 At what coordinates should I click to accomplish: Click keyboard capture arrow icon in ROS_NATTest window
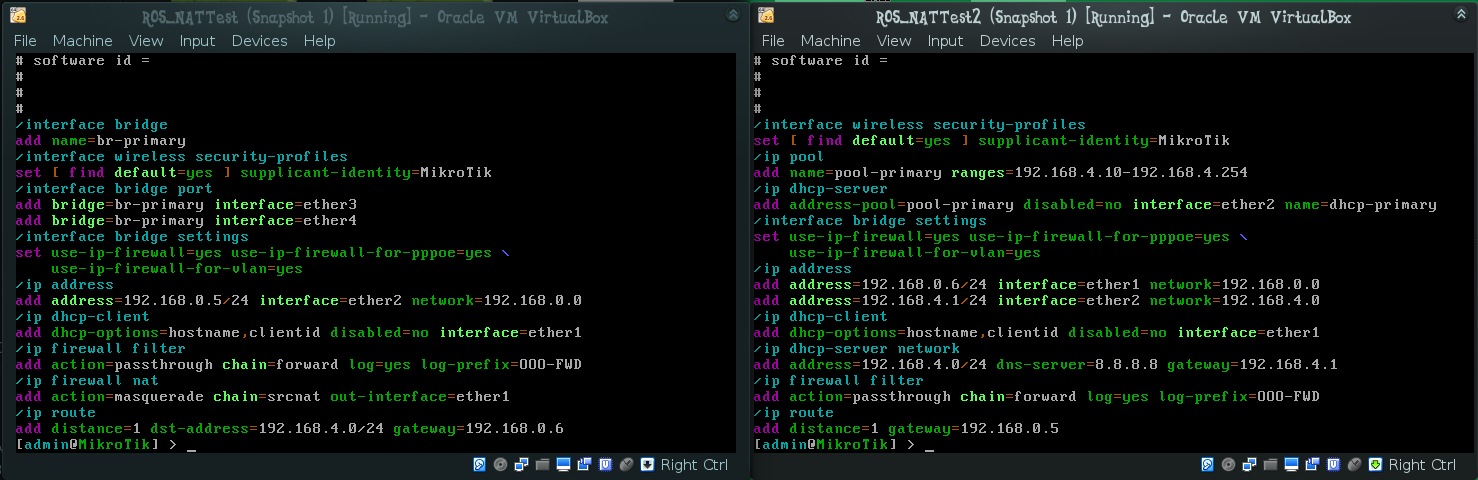pyautogui.click(x=647, y=464)
